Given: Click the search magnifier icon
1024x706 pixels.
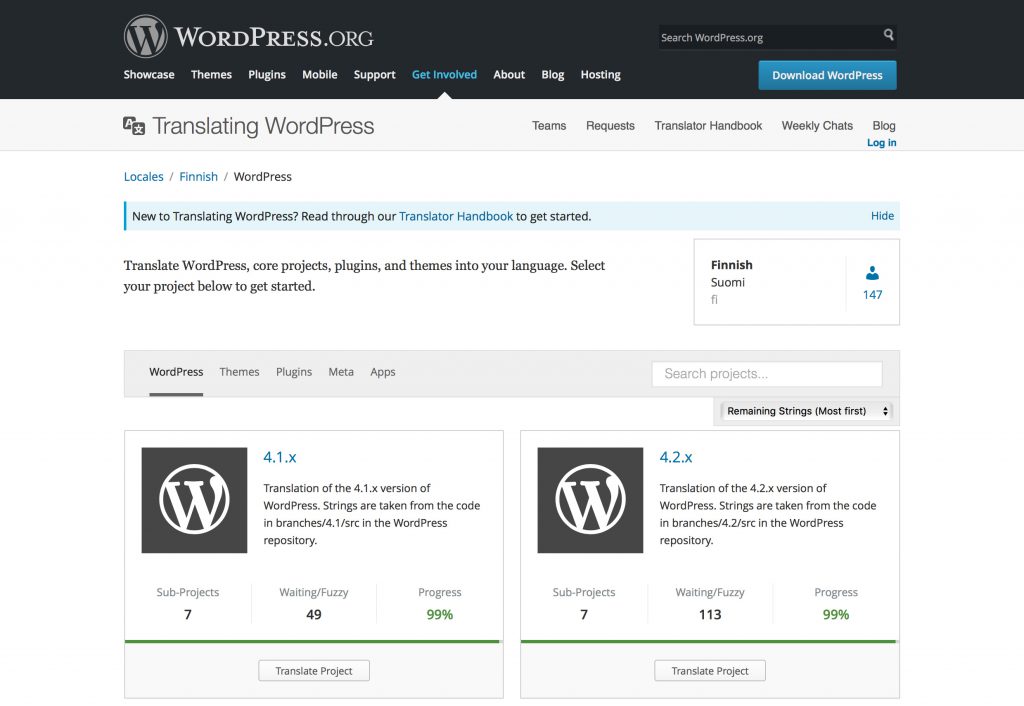Looking at the screenshot, I should tap(888, 34).
